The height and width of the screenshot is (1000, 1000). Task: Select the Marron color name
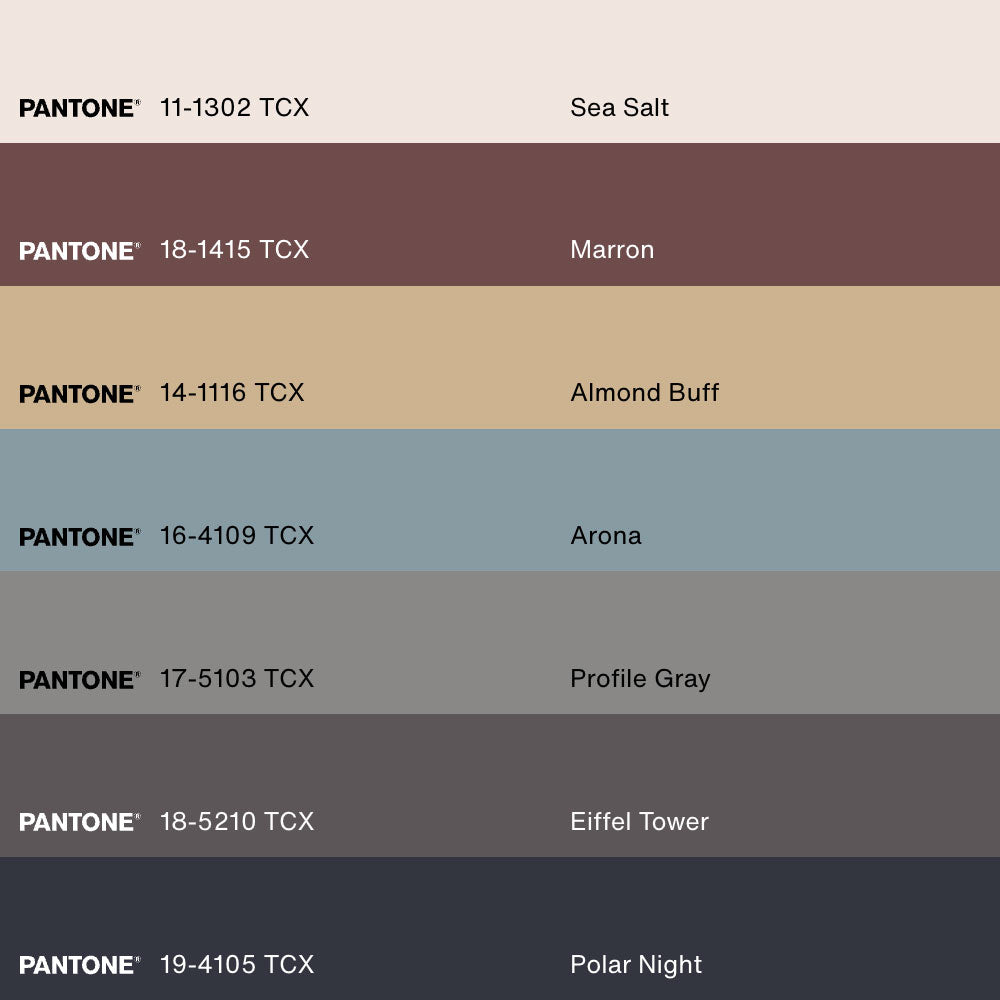tap(612, 250)
